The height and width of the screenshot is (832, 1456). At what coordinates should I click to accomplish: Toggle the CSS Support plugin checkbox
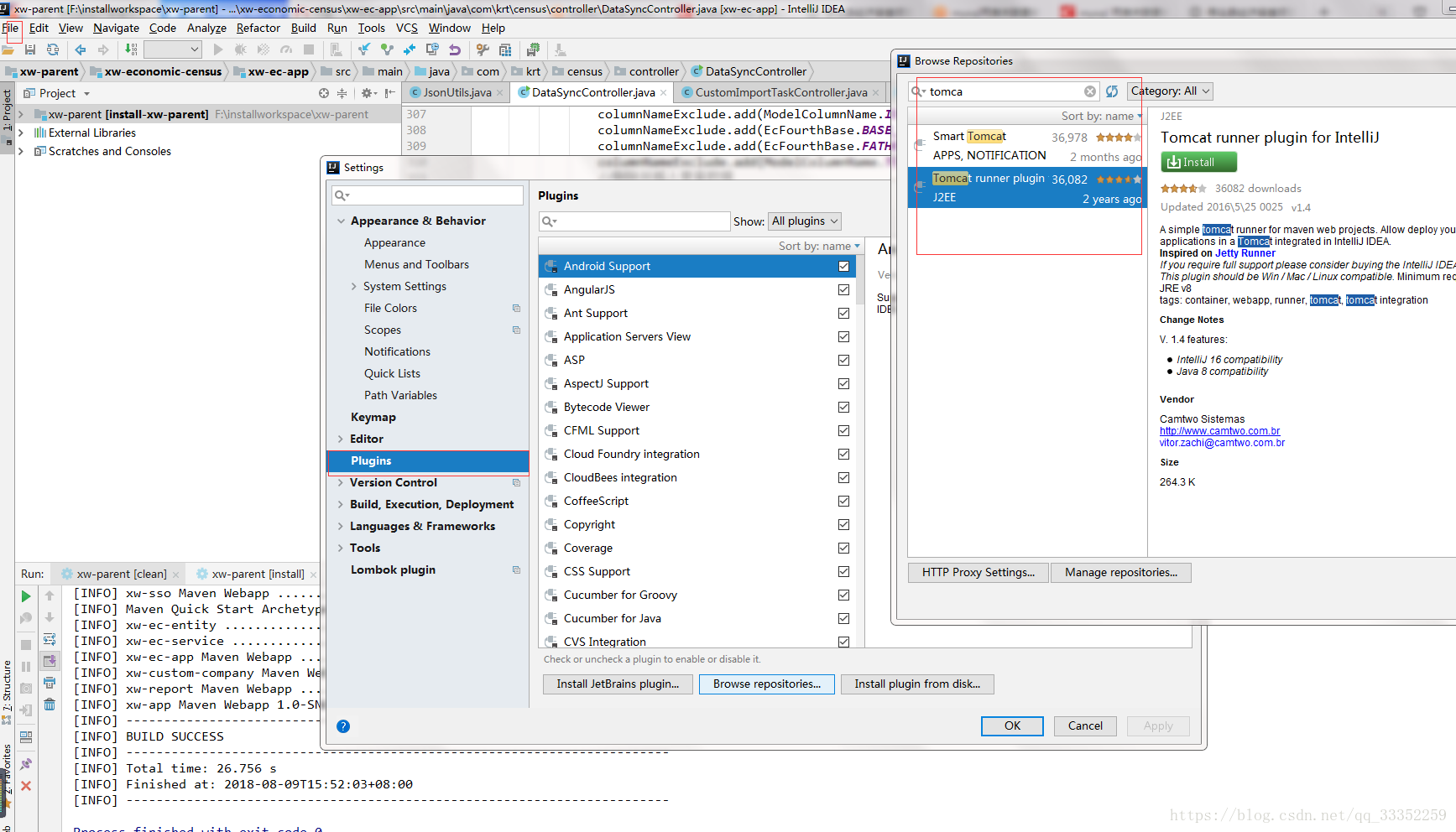tap(843, 571)
